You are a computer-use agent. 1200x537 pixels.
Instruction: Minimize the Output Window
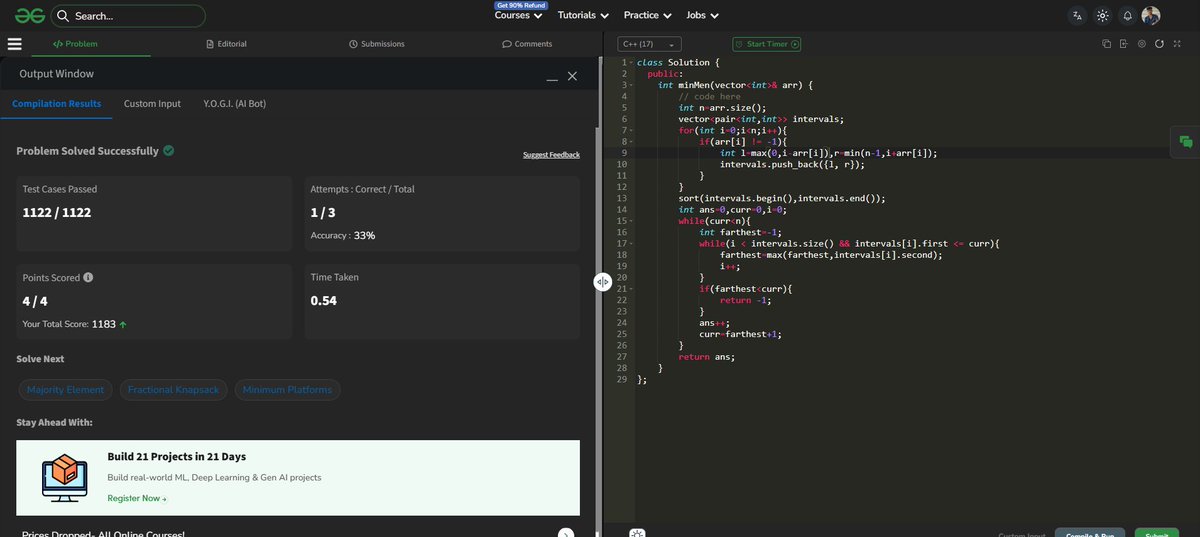pos(552,78)
